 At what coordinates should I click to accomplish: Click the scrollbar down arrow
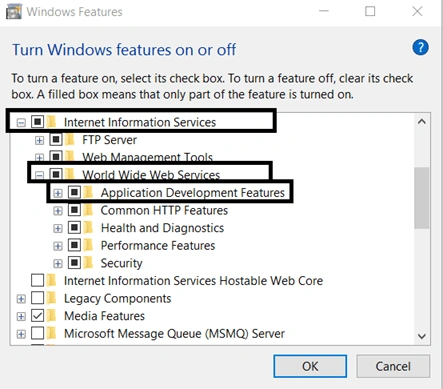(422, 336)
